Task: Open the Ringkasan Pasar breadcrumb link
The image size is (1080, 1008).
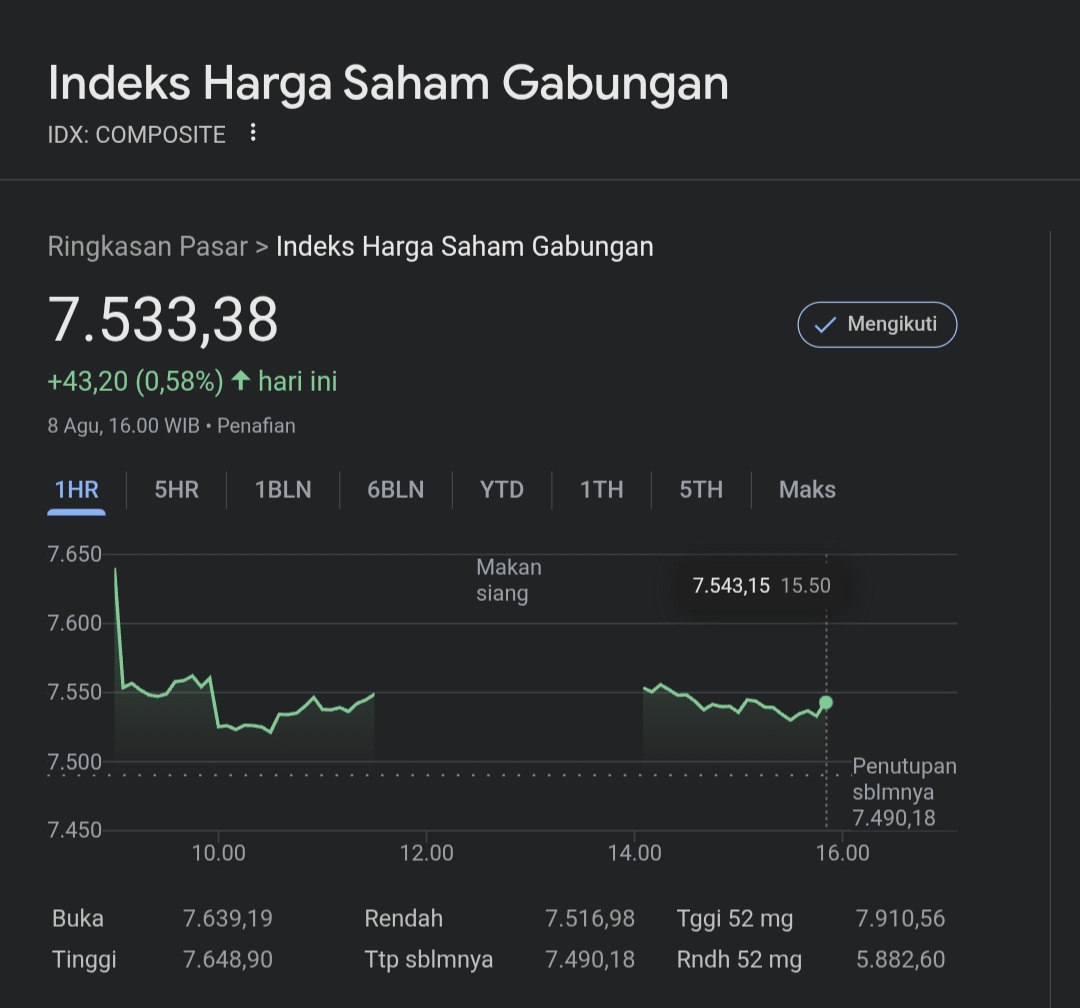Action: [148, 246]
